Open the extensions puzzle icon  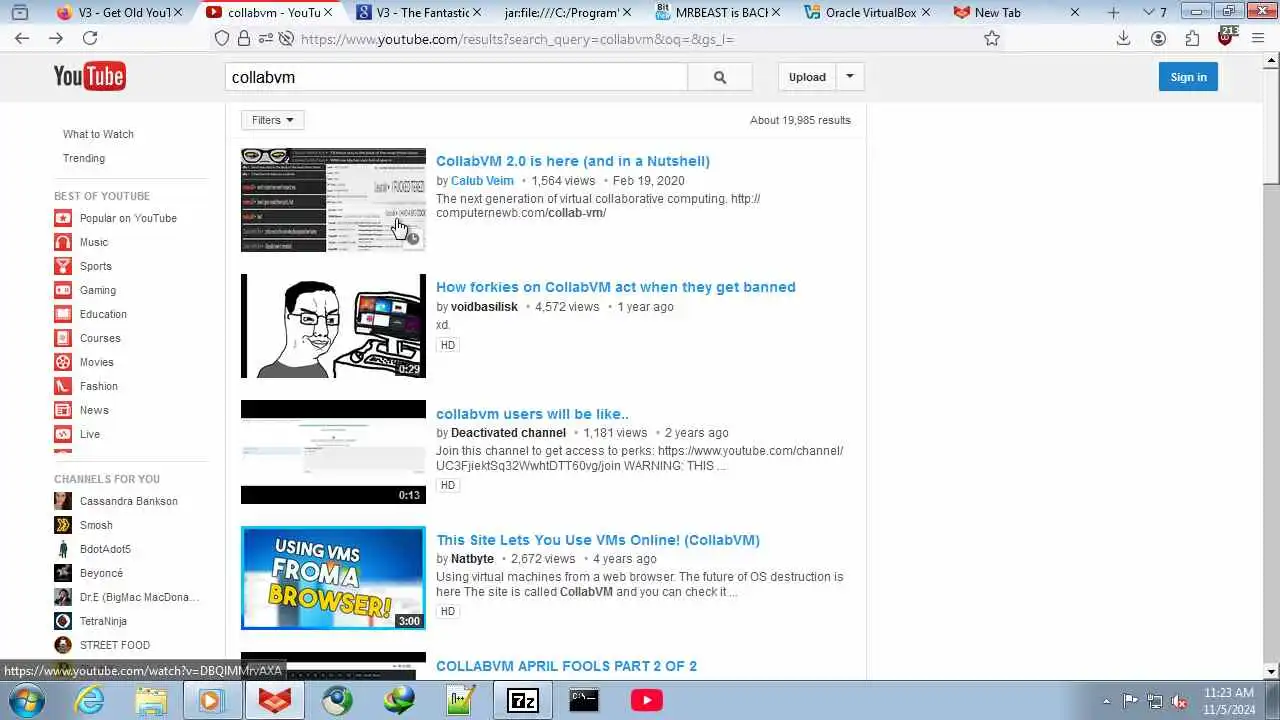coord(1192,38)
